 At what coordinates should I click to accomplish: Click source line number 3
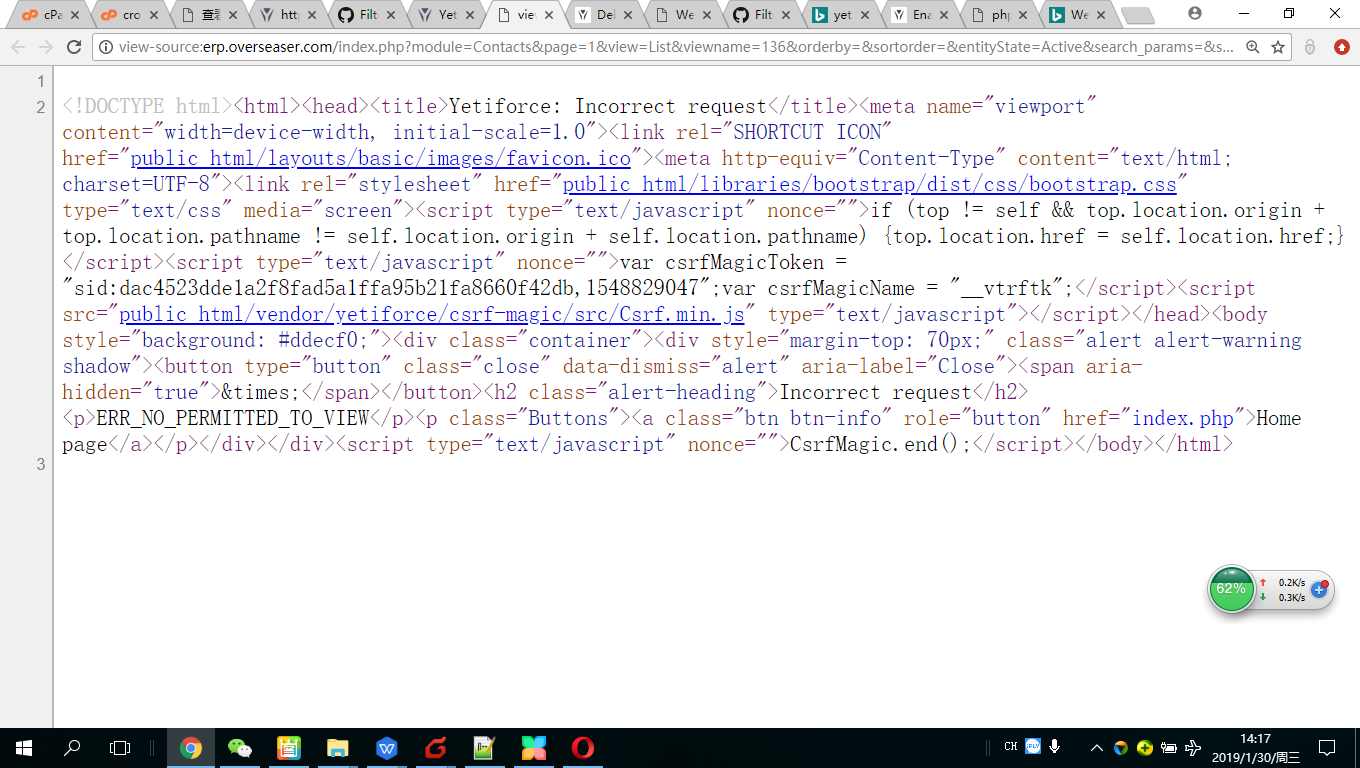[x=41, y=464]
